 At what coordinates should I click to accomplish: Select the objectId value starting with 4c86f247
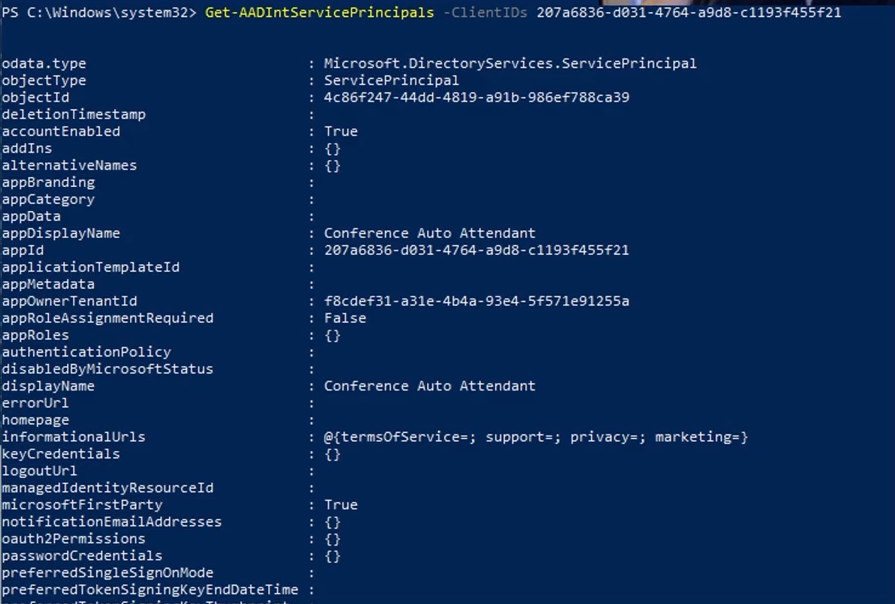[476, 98]
